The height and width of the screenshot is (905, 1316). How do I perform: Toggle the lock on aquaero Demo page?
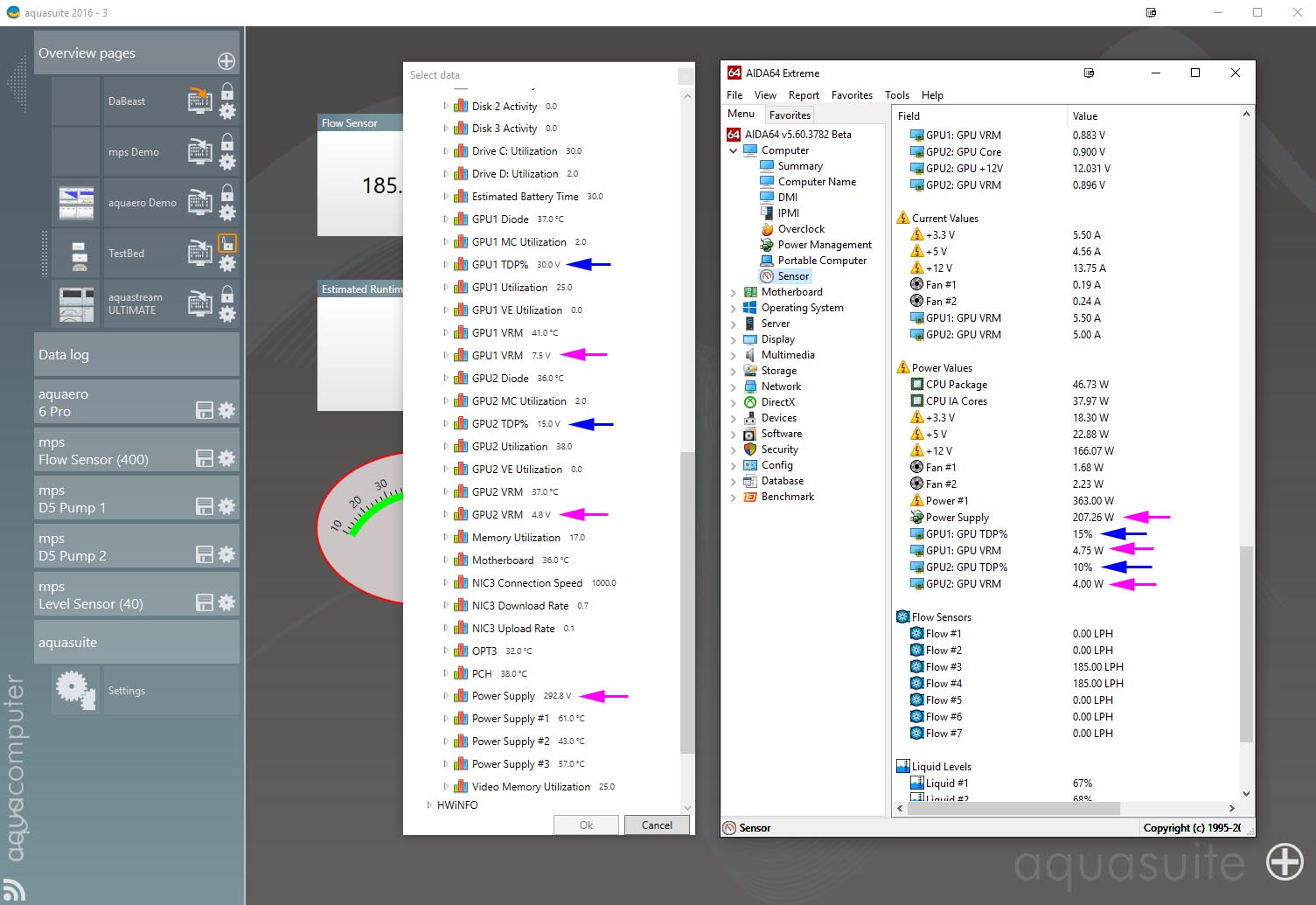[227, 191]
